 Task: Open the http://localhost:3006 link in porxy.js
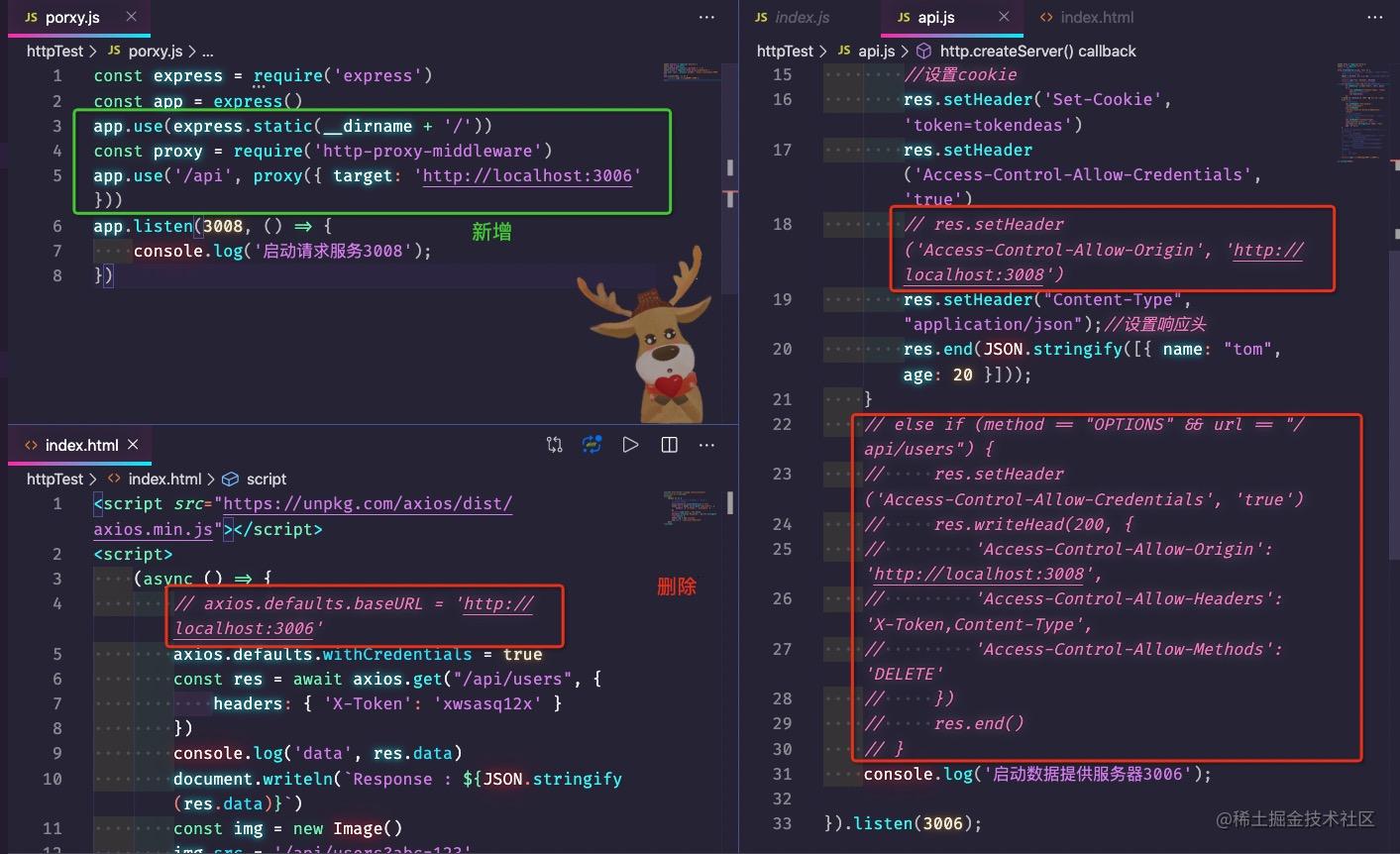[x=527, y=175]
